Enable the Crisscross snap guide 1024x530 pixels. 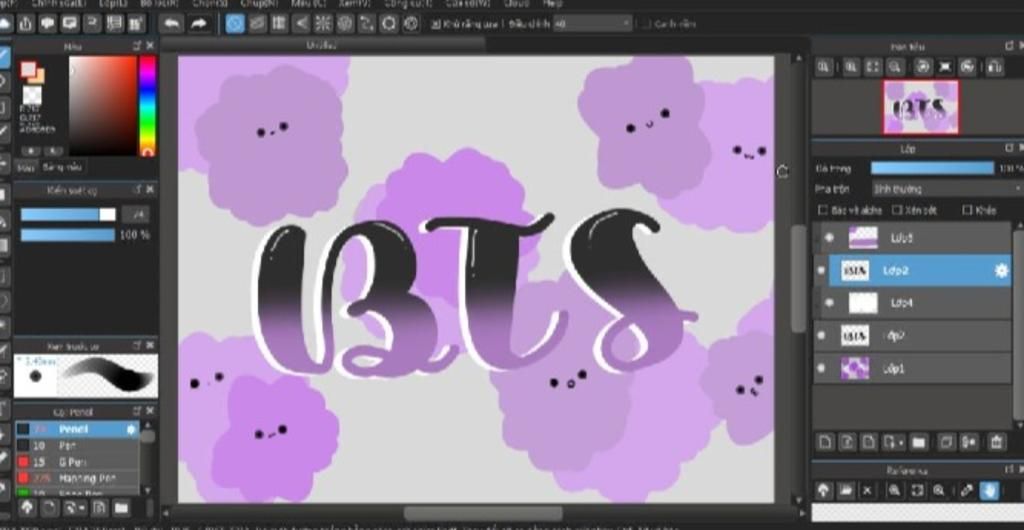280,24
